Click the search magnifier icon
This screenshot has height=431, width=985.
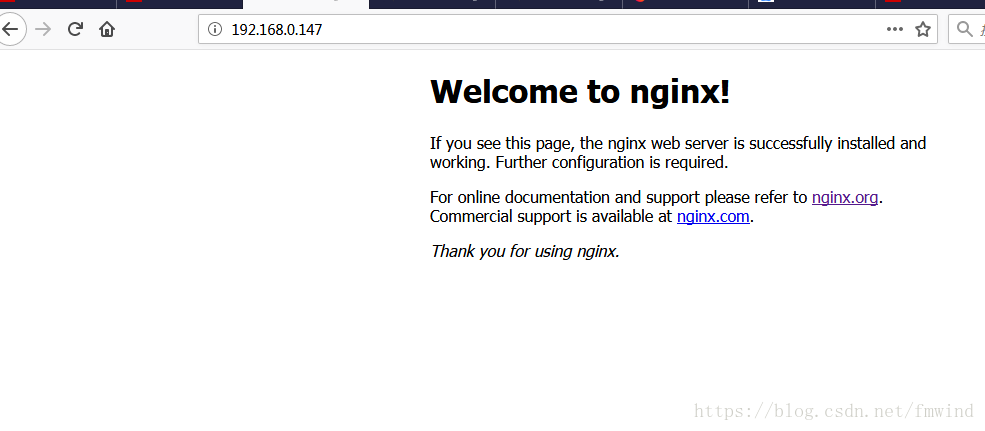[x=964, y=29]
